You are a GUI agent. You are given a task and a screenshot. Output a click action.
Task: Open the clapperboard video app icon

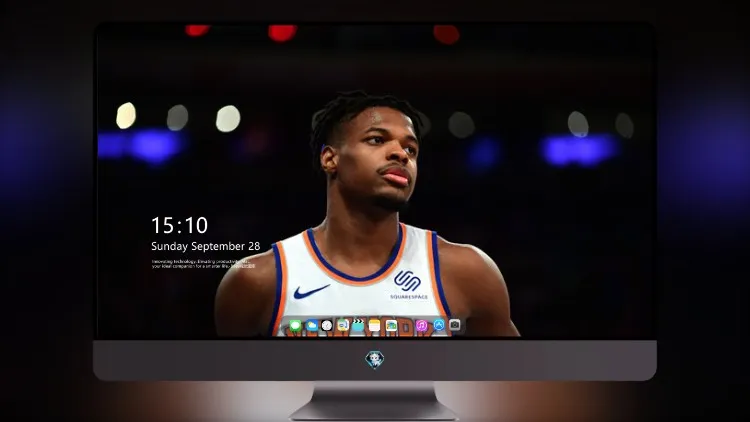coord(358,326)
